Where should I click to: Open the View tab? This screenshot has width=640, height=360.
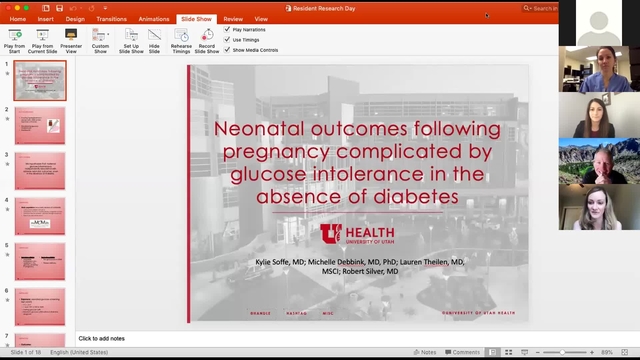(261, 19)
